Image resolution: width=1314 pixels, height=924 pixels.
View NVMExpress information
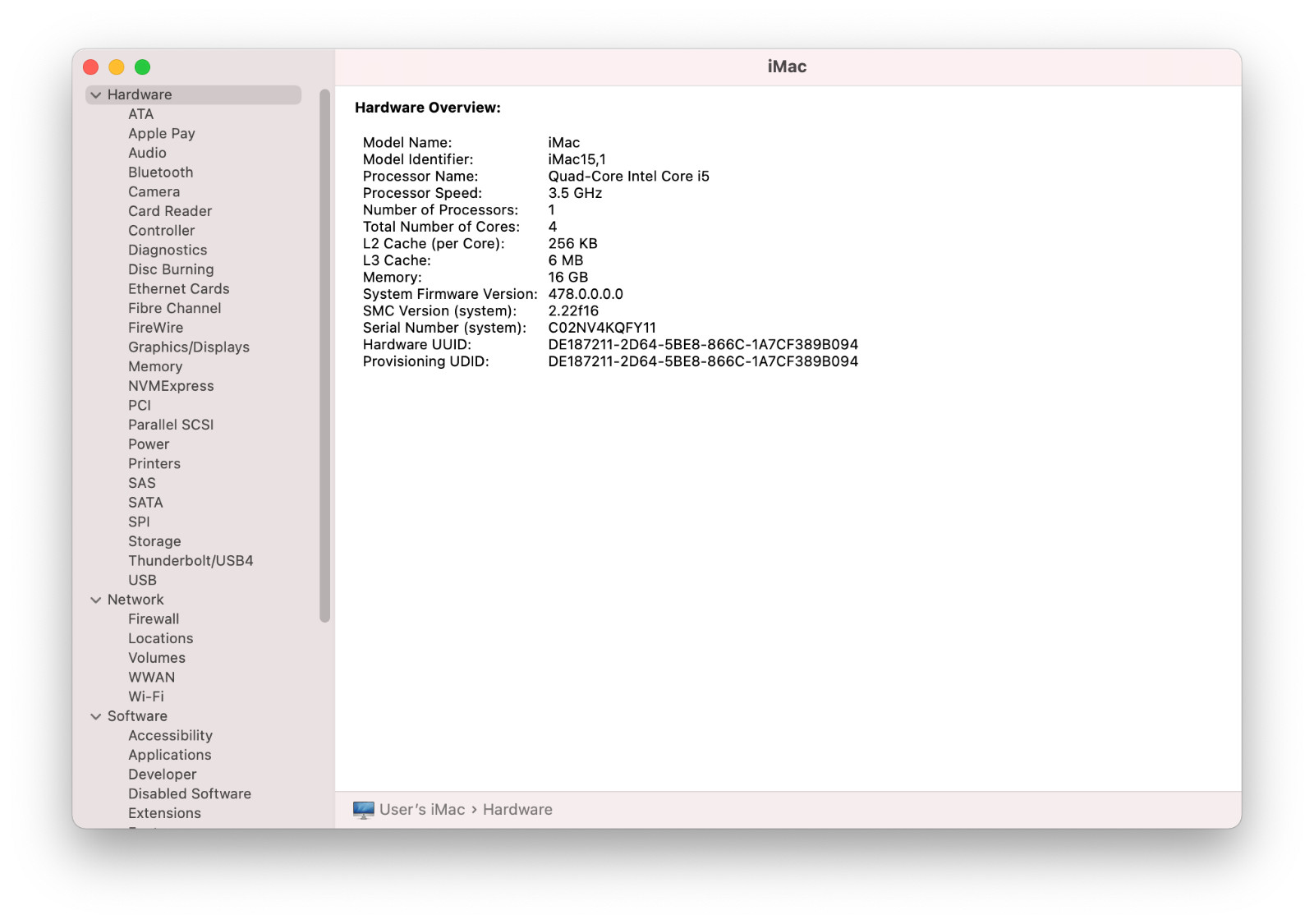pos(171,386)
